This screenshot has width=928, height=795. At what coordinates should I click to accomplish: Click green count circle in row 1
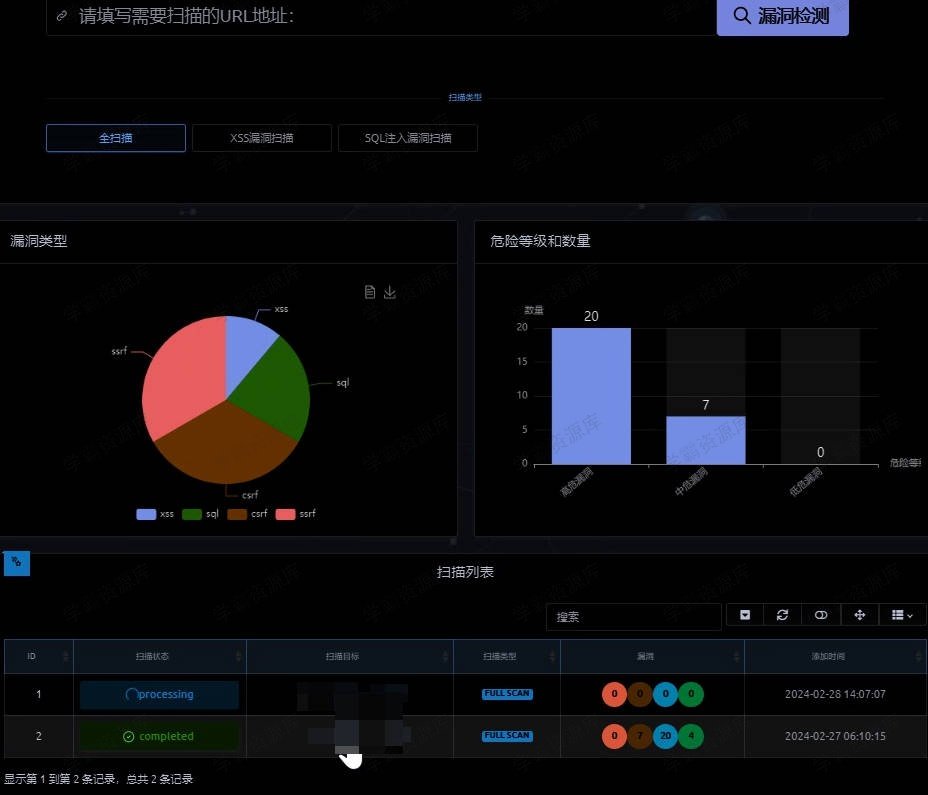tap(691, 694)
